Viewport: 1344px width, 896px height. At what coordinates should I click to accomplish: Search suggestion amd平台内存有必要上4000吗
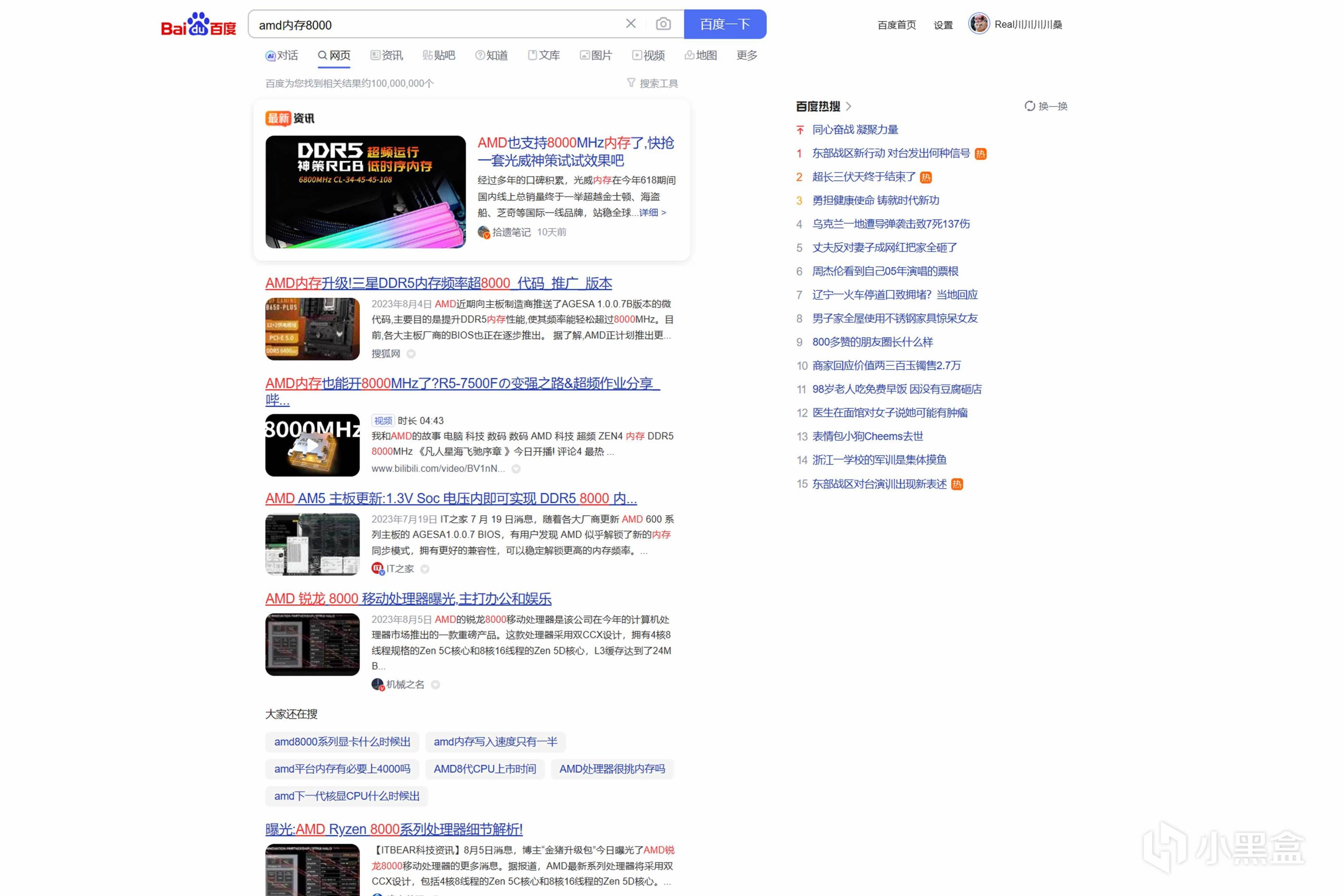point(342,769)
